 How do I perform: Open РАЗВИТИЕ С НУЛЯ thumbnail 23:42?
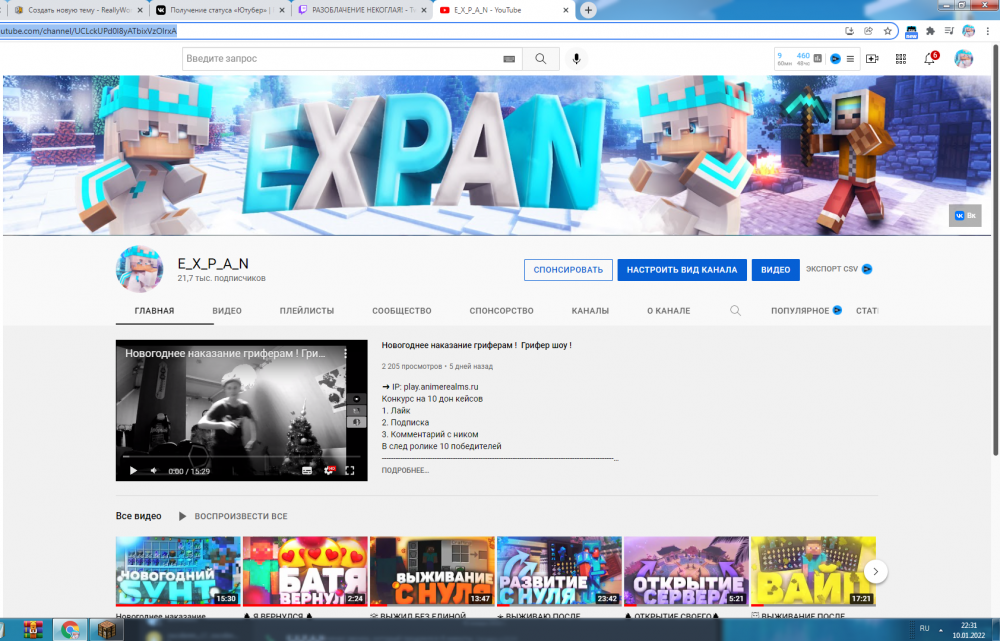(559, 571)
